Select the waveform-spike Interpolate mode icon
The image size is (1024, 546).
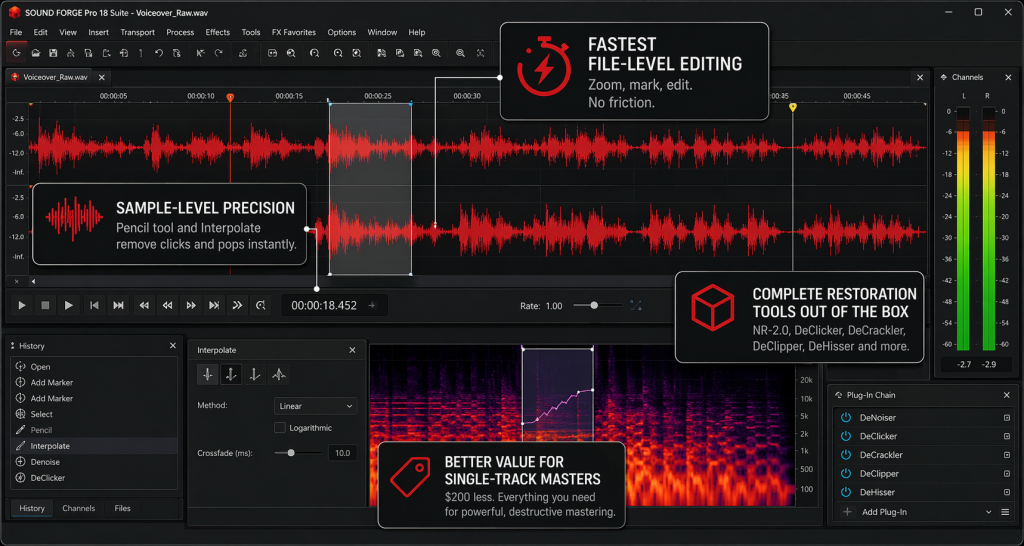(280, 374)
